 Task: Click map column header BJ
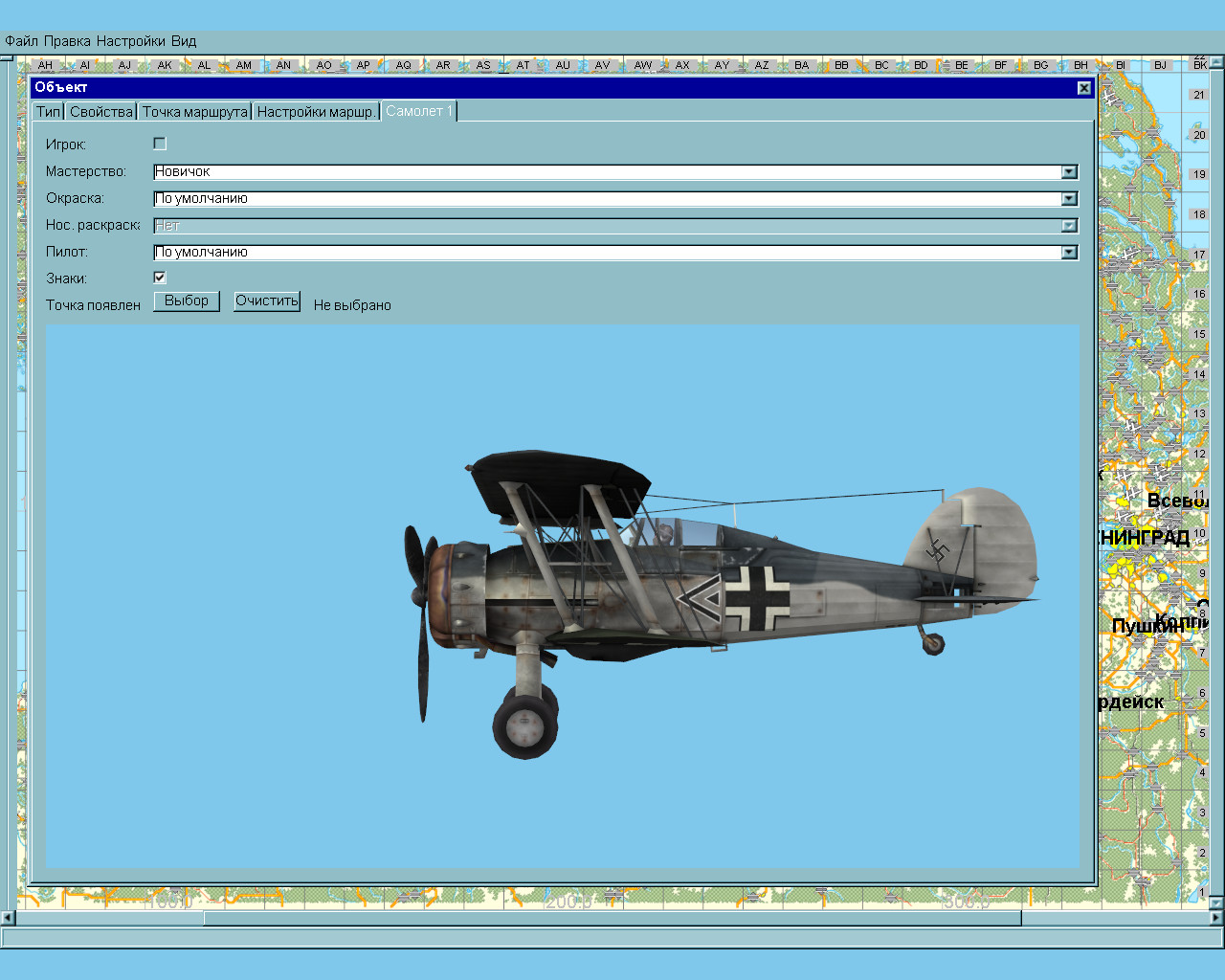(x=1160, y=65)
